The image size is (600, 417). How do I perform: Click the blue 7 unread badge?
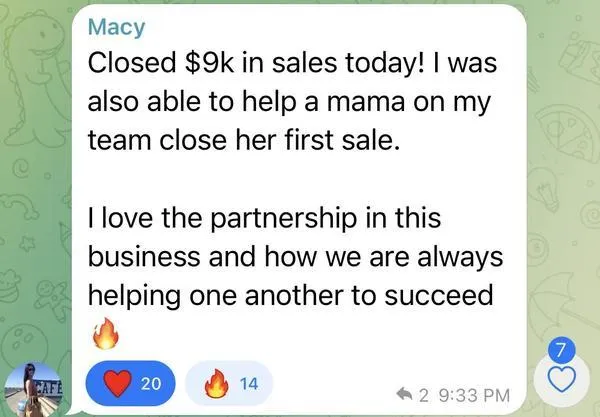562,351
